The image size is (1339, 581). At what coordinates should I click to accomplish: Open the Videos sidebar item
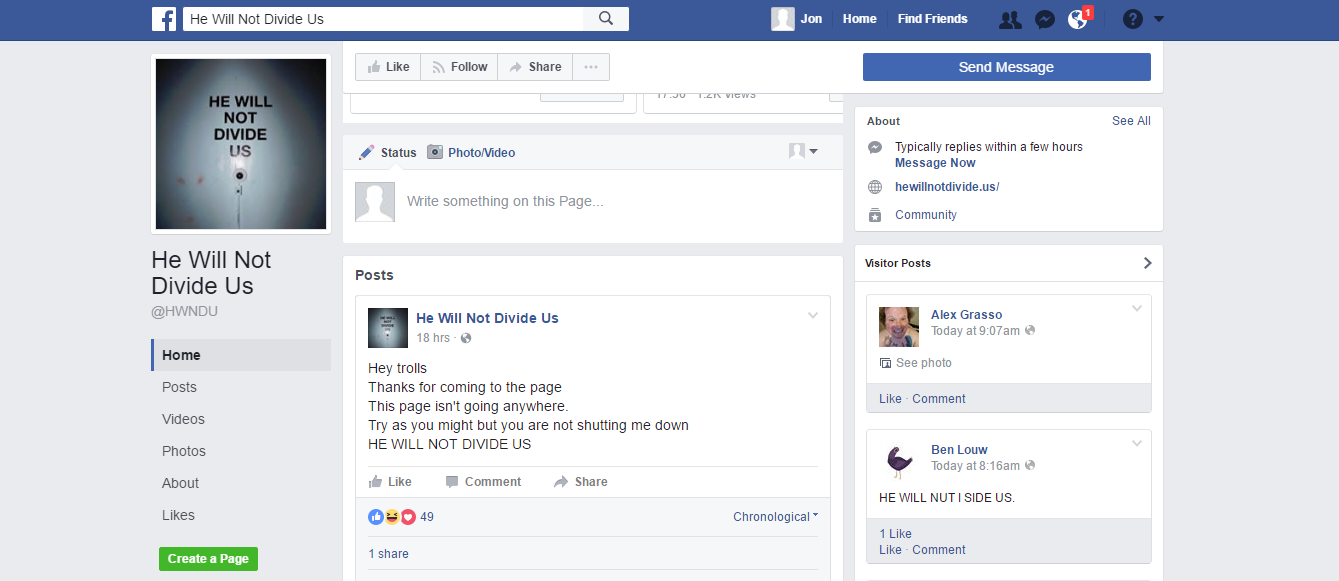point(241,419)
